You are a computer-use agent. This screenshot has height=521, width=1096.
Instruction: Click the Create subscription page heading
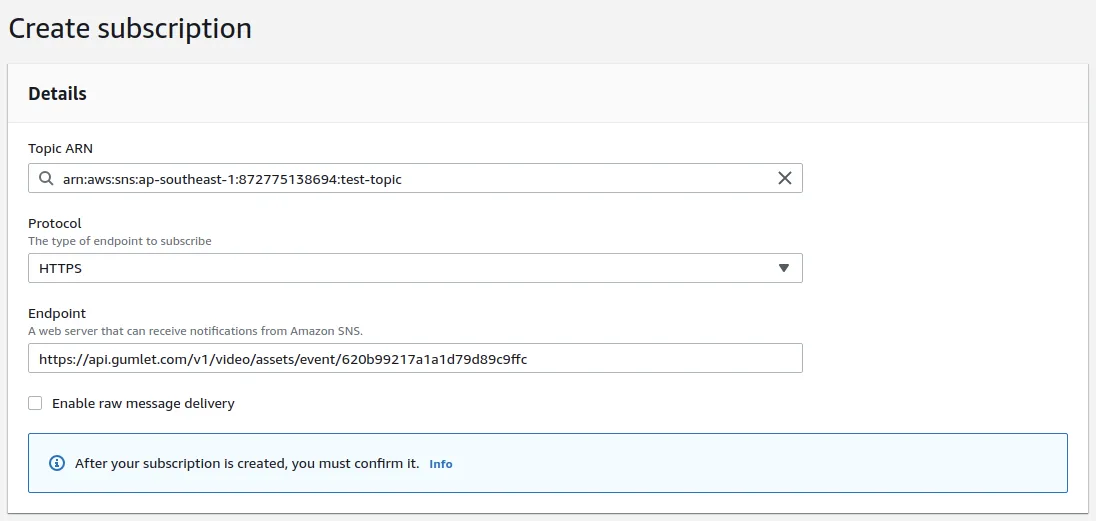pyautogui.click(x=129, y=29)
